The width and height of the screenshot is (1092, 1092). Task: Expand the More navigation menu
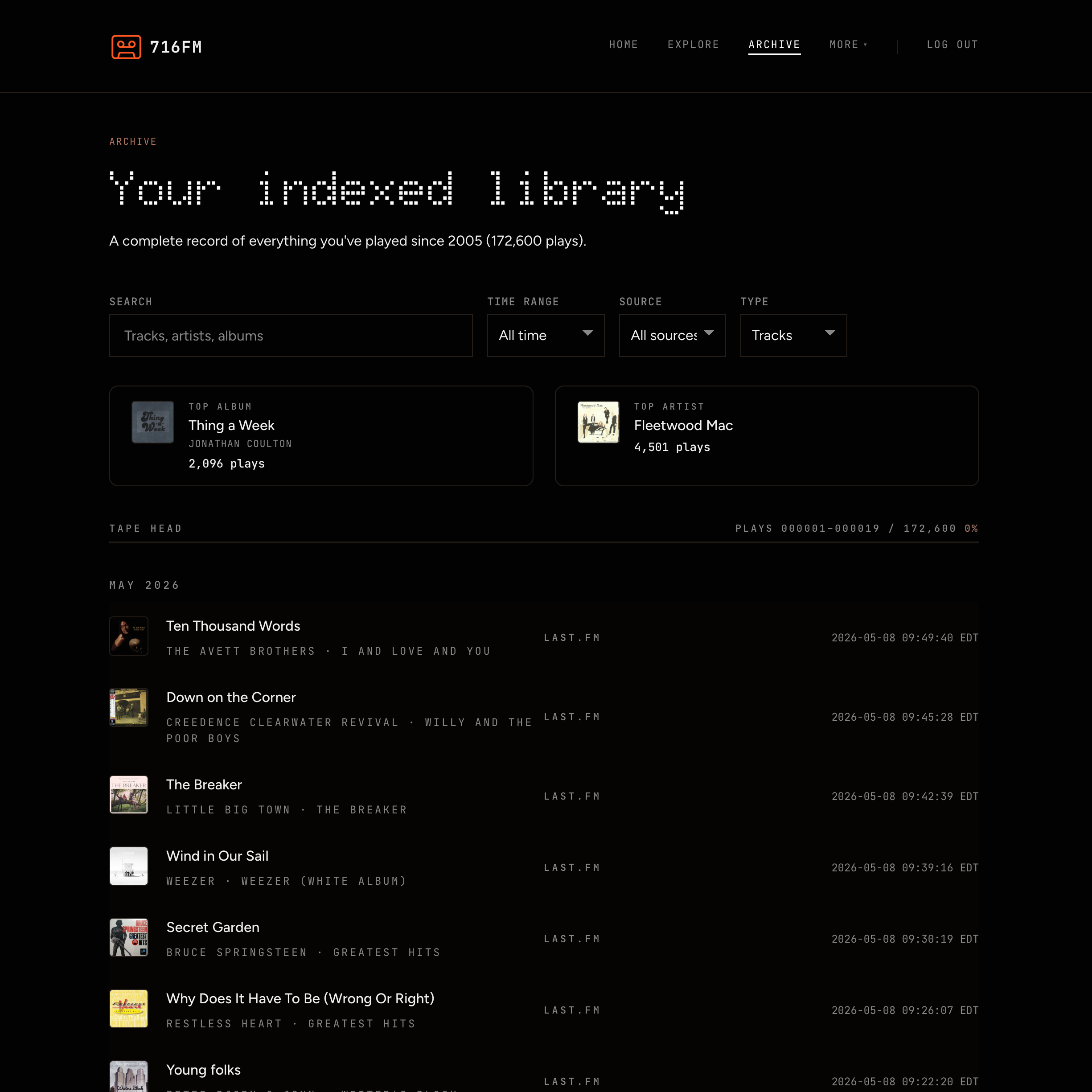(x=848, y=45)
